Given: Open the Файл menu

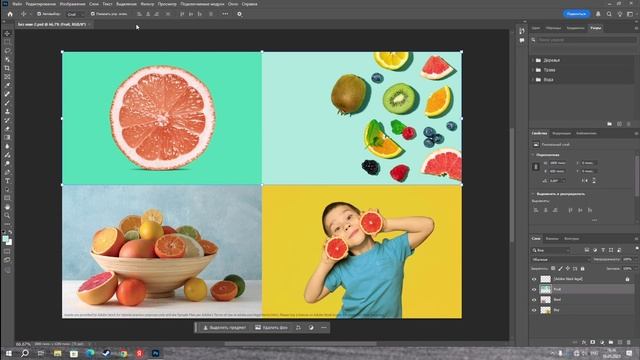Looking at the screenshot, I should point(17,4).
